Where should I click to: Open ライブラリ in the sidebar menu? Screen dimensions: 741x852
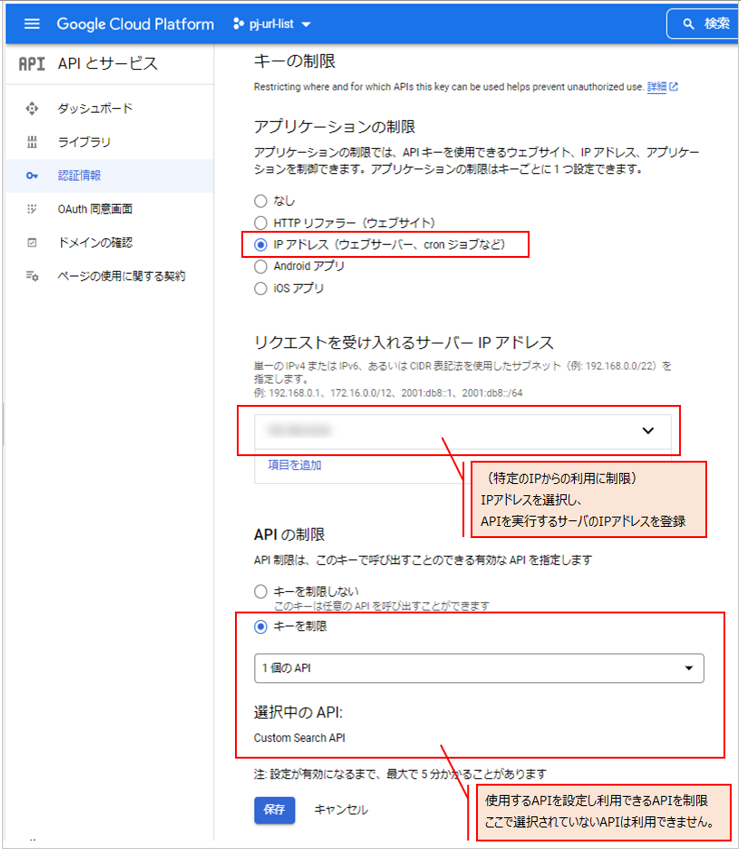84,142
